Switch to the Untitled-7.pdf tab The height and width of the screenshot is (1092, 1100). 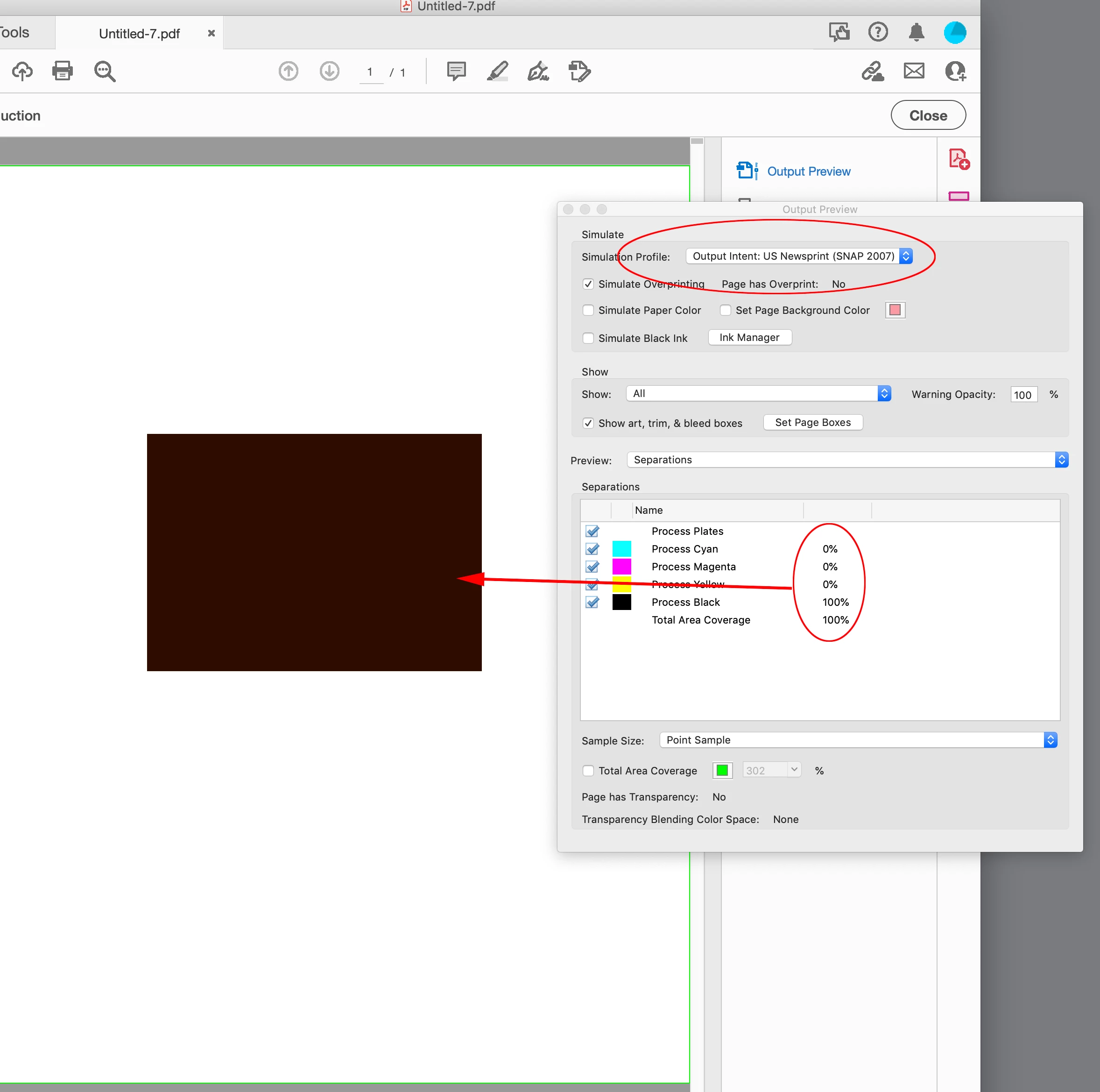(x=140, y=34)
